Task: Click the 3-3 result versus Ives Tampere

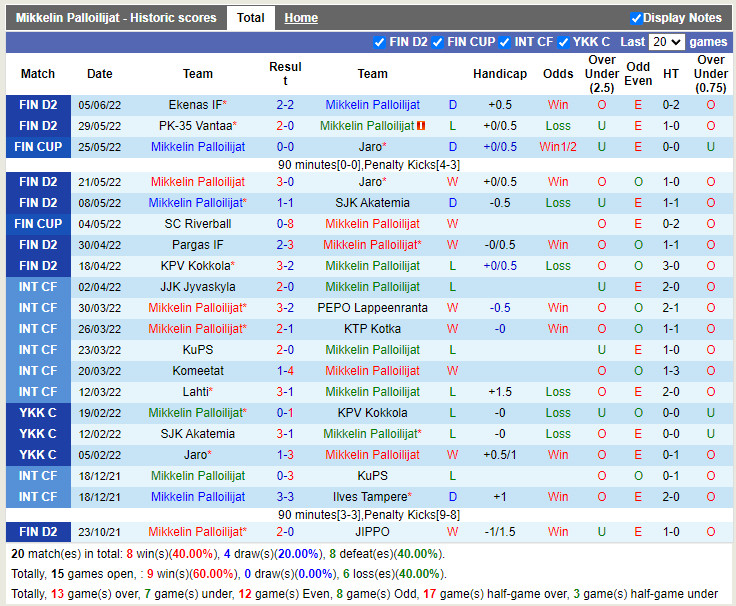Action: pos(285,497)
